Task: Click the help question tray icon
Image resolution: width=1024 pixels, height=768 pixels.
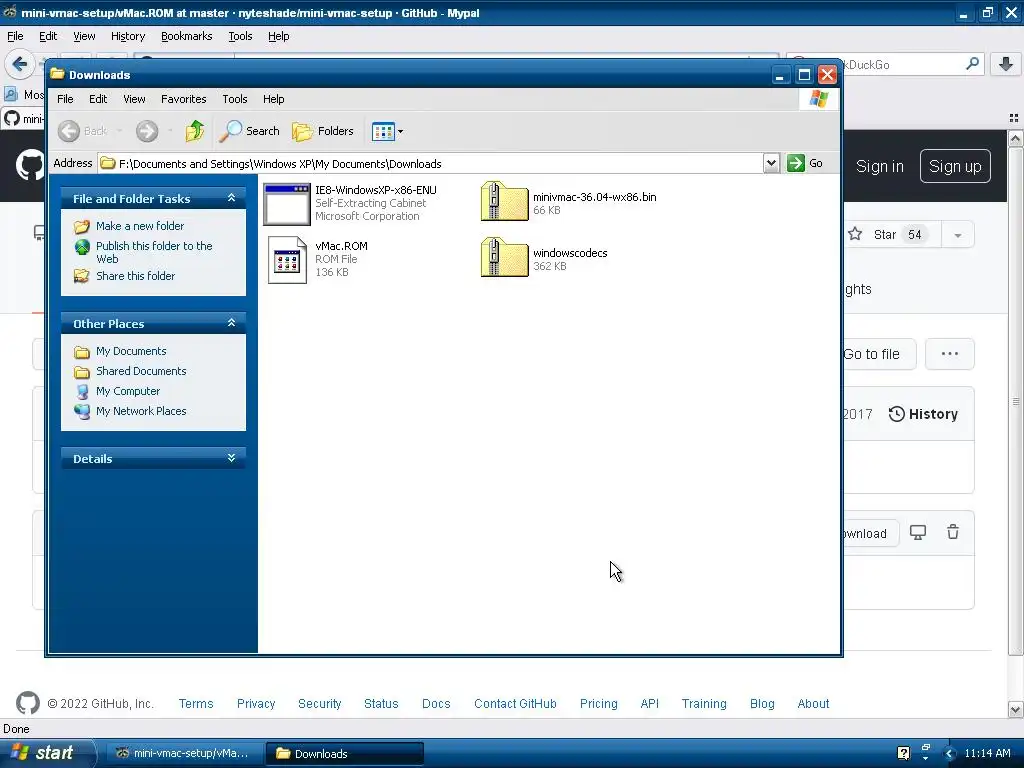Action: point(904,753)
